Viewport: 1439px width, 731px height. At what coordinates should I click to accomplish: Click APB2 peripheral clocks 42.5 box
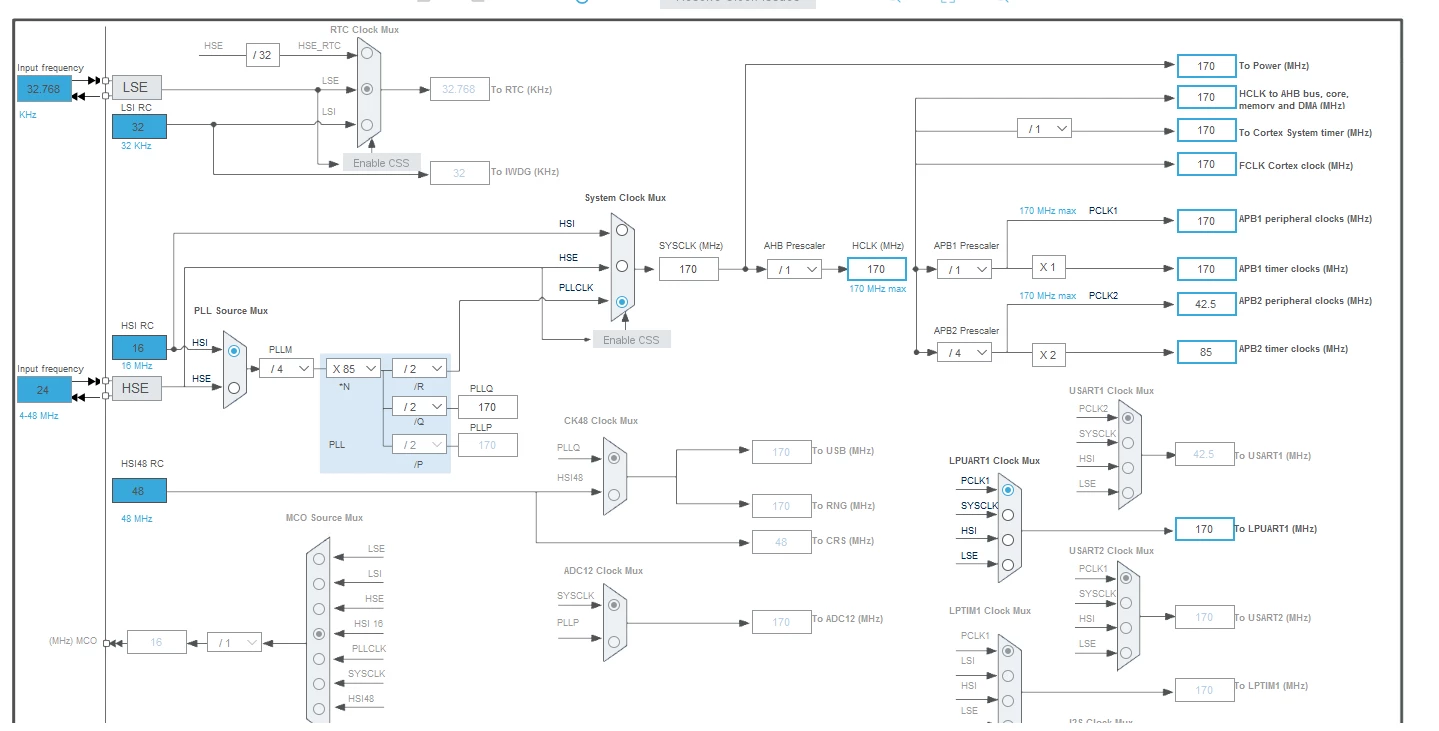pyautogui.click(x=1207, y=303)
